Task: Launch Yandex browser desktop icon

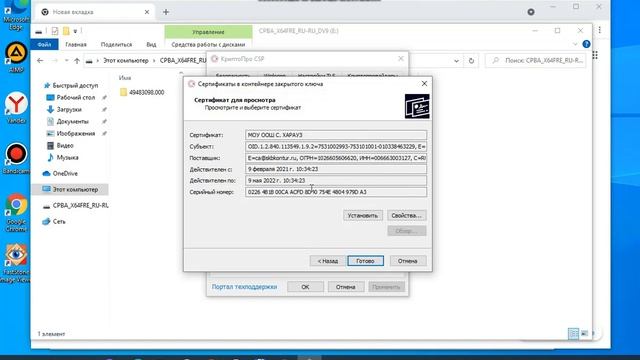Action: 16,108
